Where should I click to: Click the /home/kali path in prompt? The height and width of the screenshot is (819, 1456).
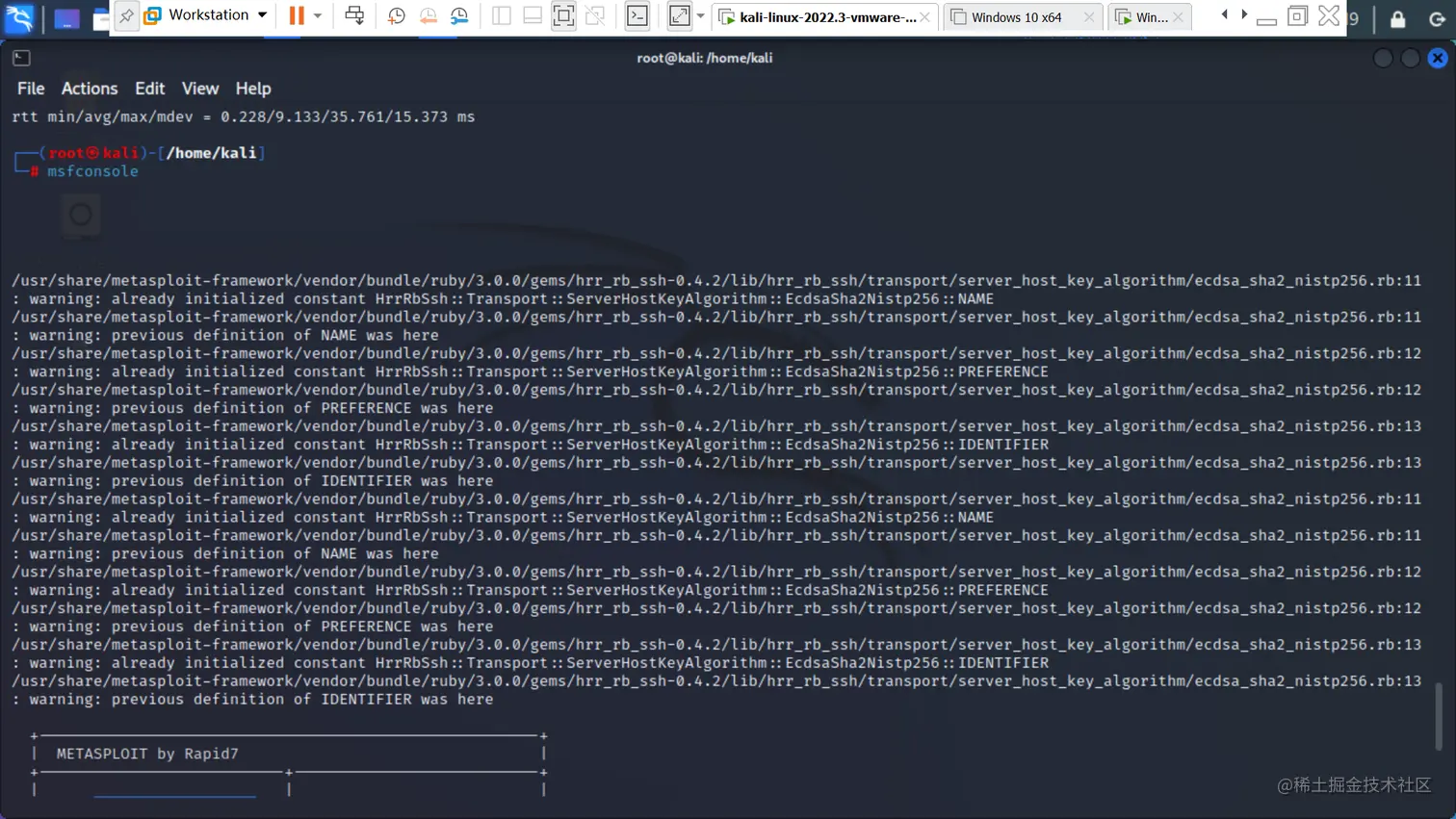(x=212, y=153)
